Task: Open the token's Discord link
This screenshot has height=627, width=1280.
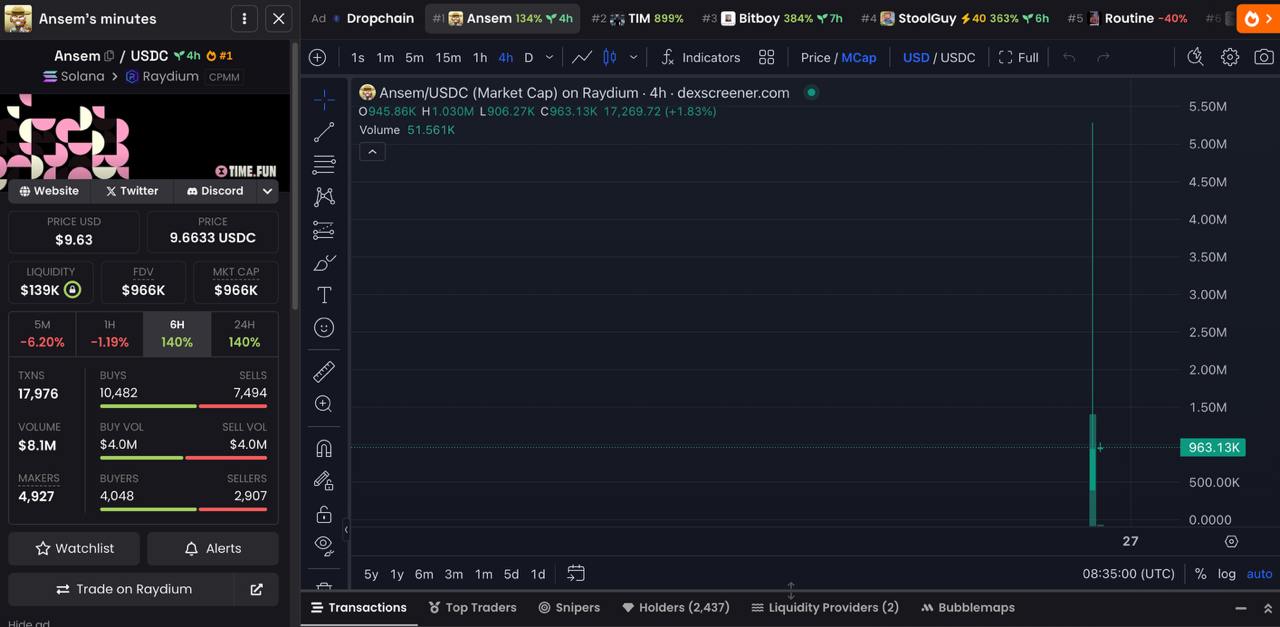Action: (215, 191)
